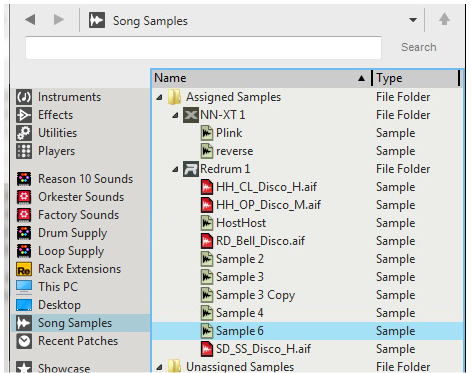Select the Redrum 1 device icon

tap(191, 169)
